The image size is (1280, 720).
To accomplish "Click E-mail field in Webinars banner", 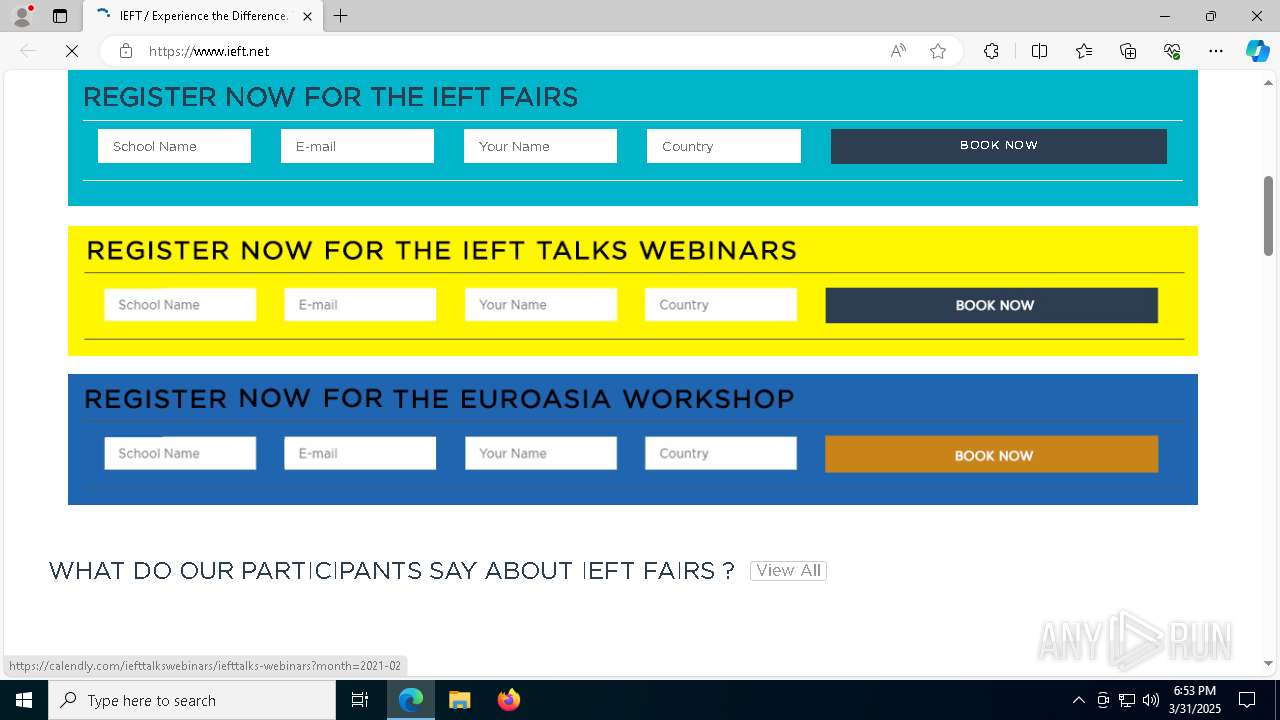I will click(x=360, y=305).
